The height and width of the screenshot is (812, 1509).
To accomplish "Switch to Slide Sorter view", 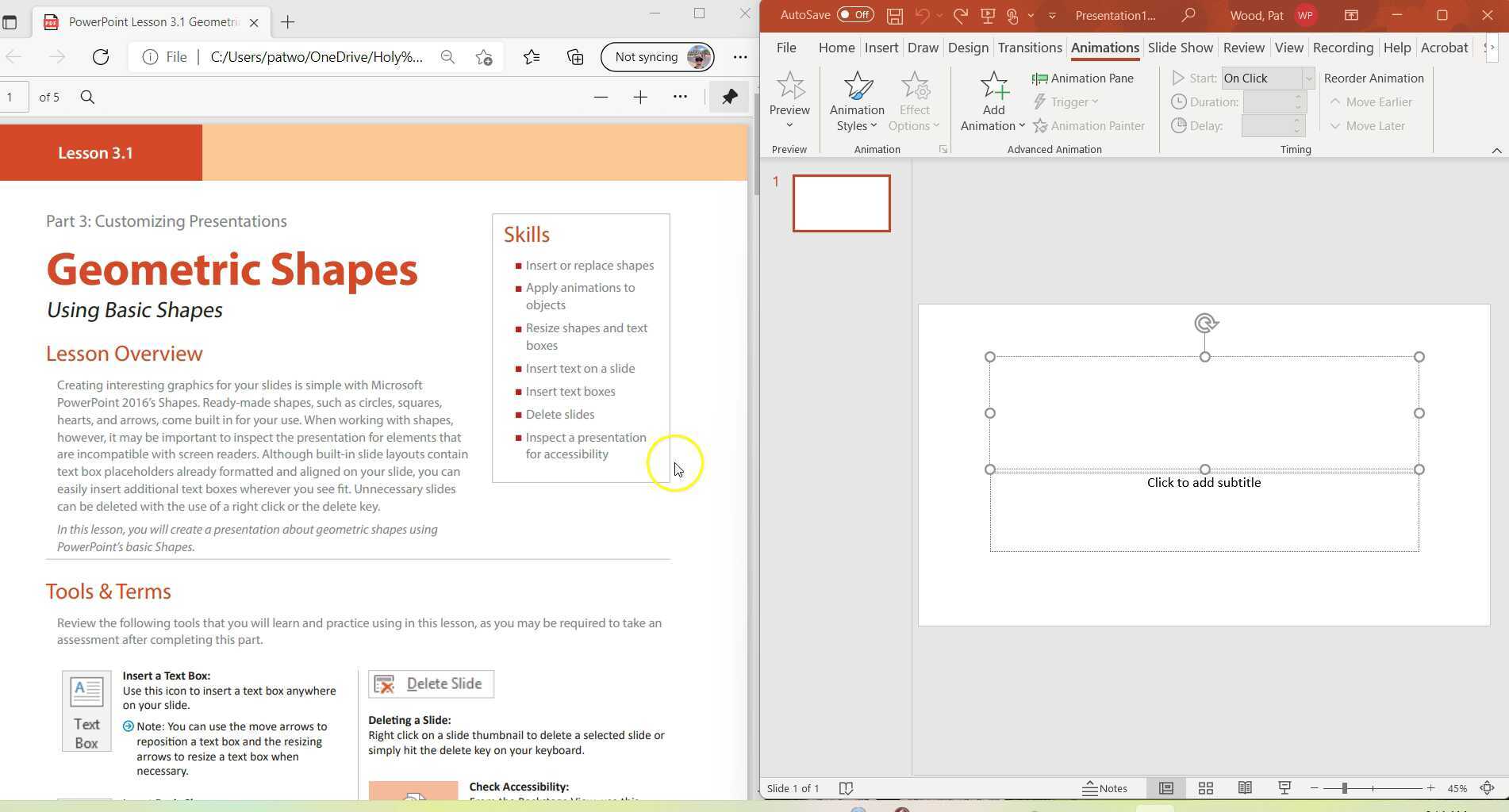I will [x=1205, y=787].
